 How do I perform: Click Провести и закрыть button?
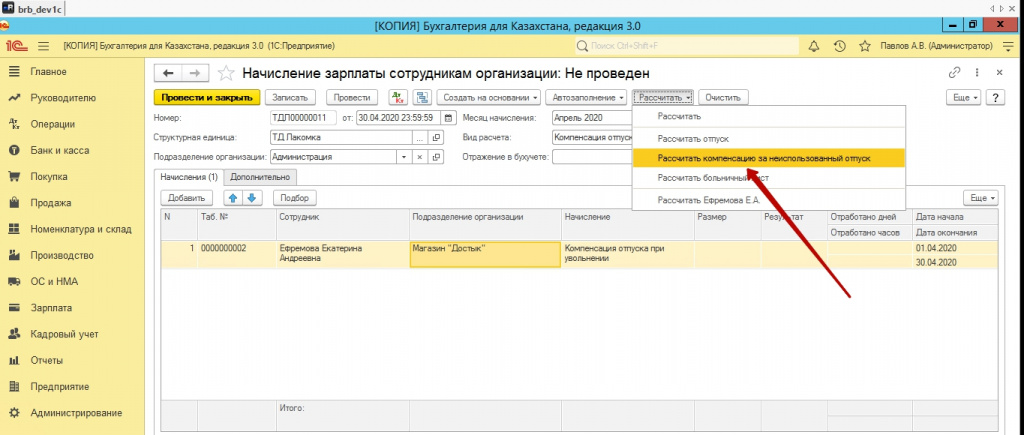click(x=207, y=97)
